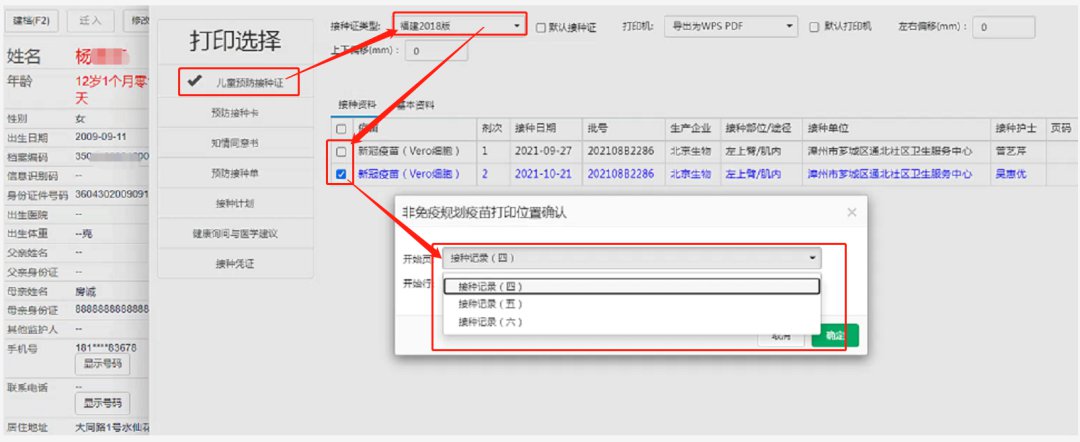Select 儿童预防接种证 print option

tap(238, 81)
